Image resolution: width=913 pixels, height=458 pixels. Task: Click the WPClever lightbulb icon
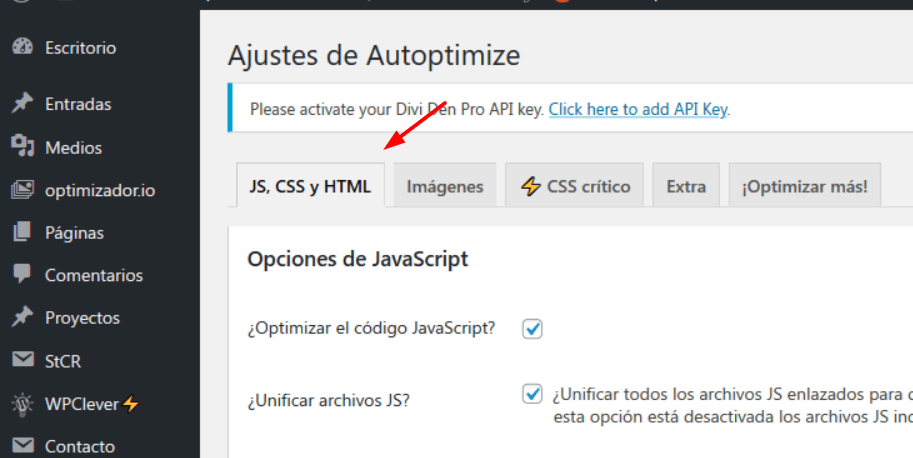(x=23, y=404)
